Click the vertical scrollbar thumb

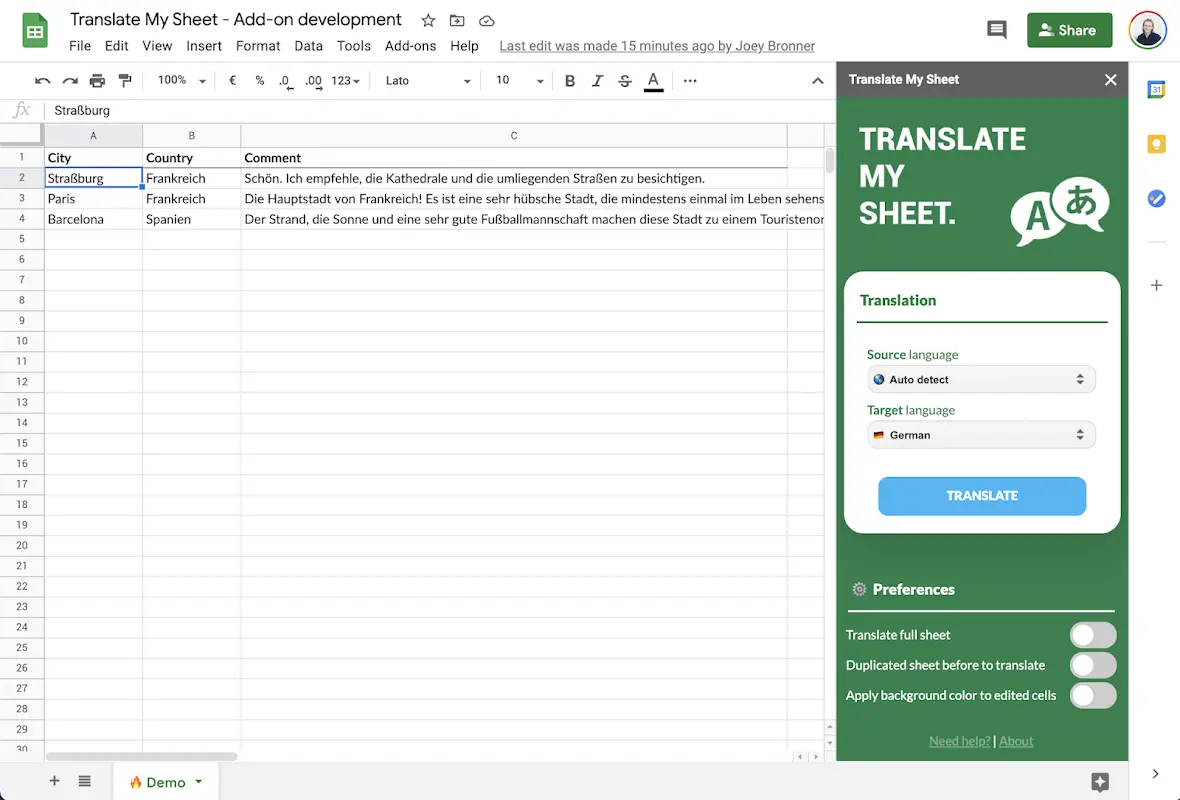[829, 161]
